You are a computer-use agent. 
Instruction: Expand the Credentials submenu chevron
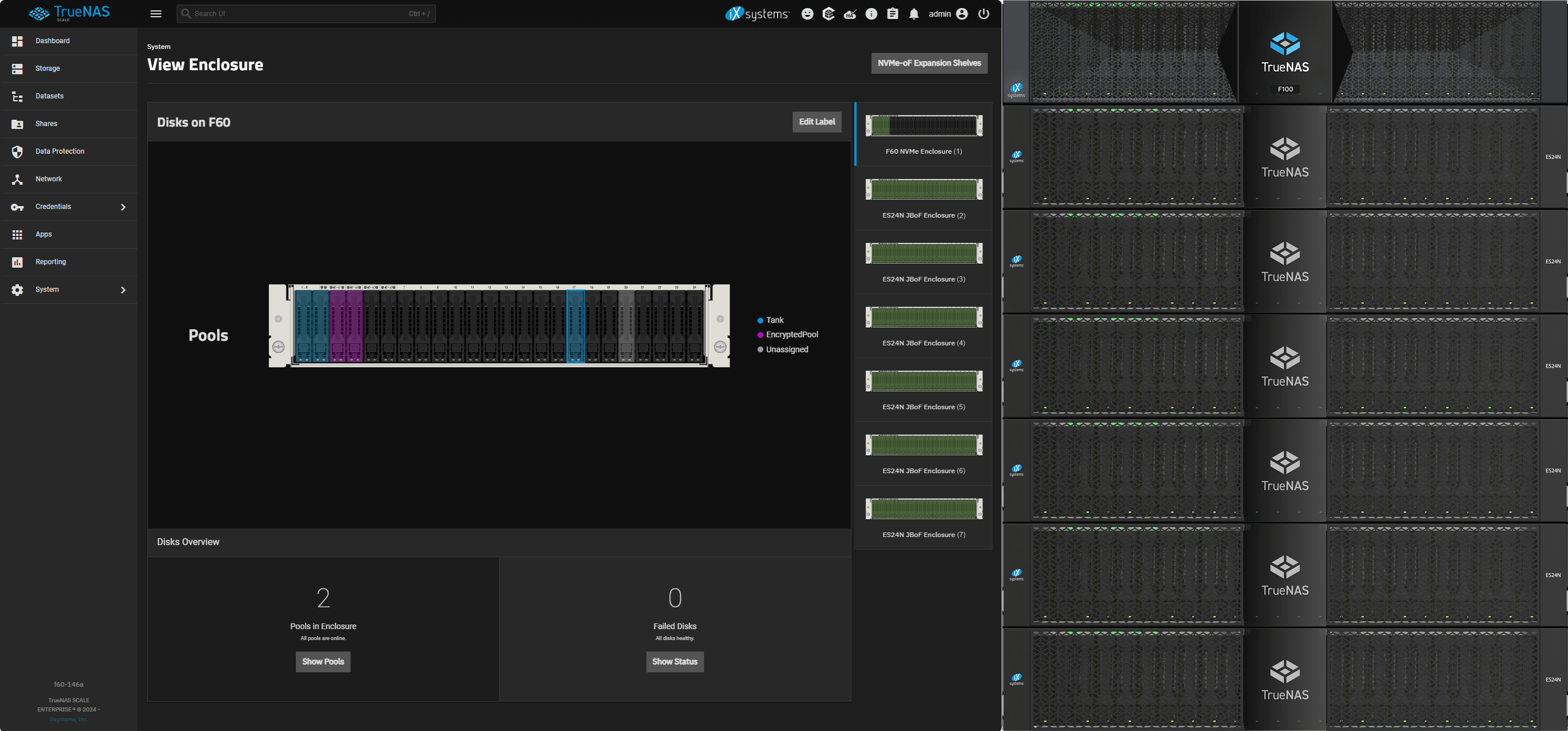[123, 207]
